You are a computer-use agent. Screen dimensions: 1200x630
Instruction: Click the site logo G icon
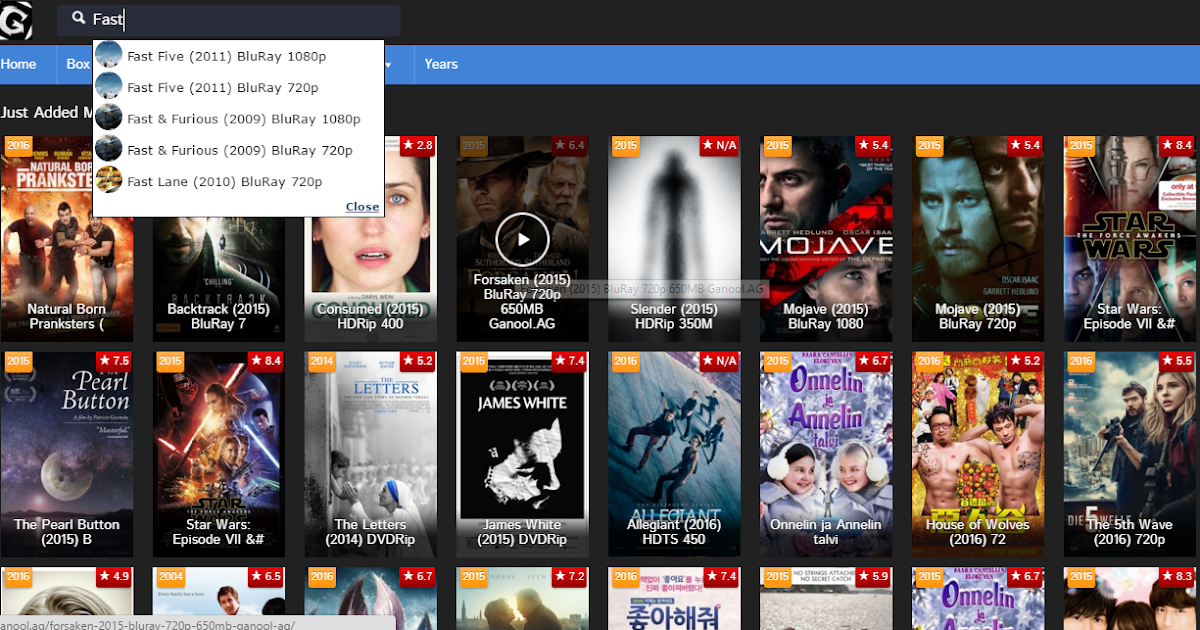tap(15, 20)
